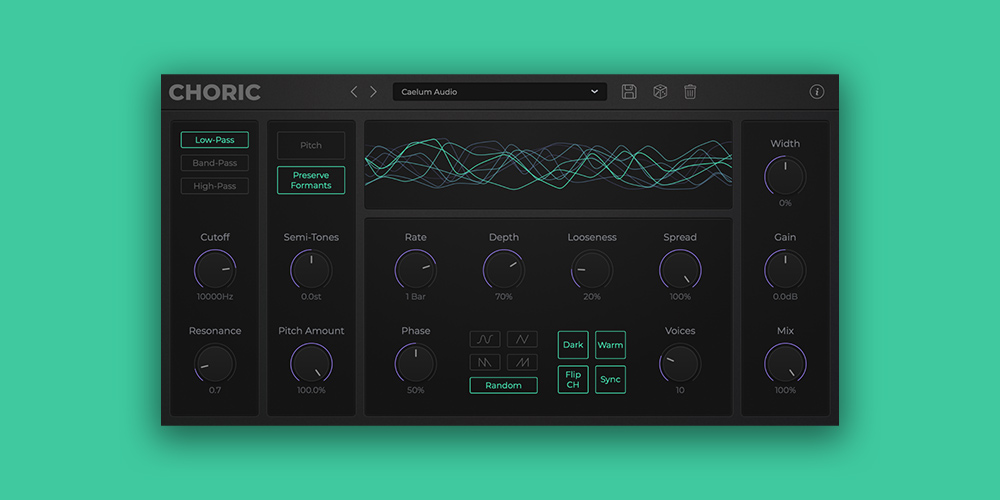Toggle the Flip CH button

pyautogui.click(x=573, y=379)
